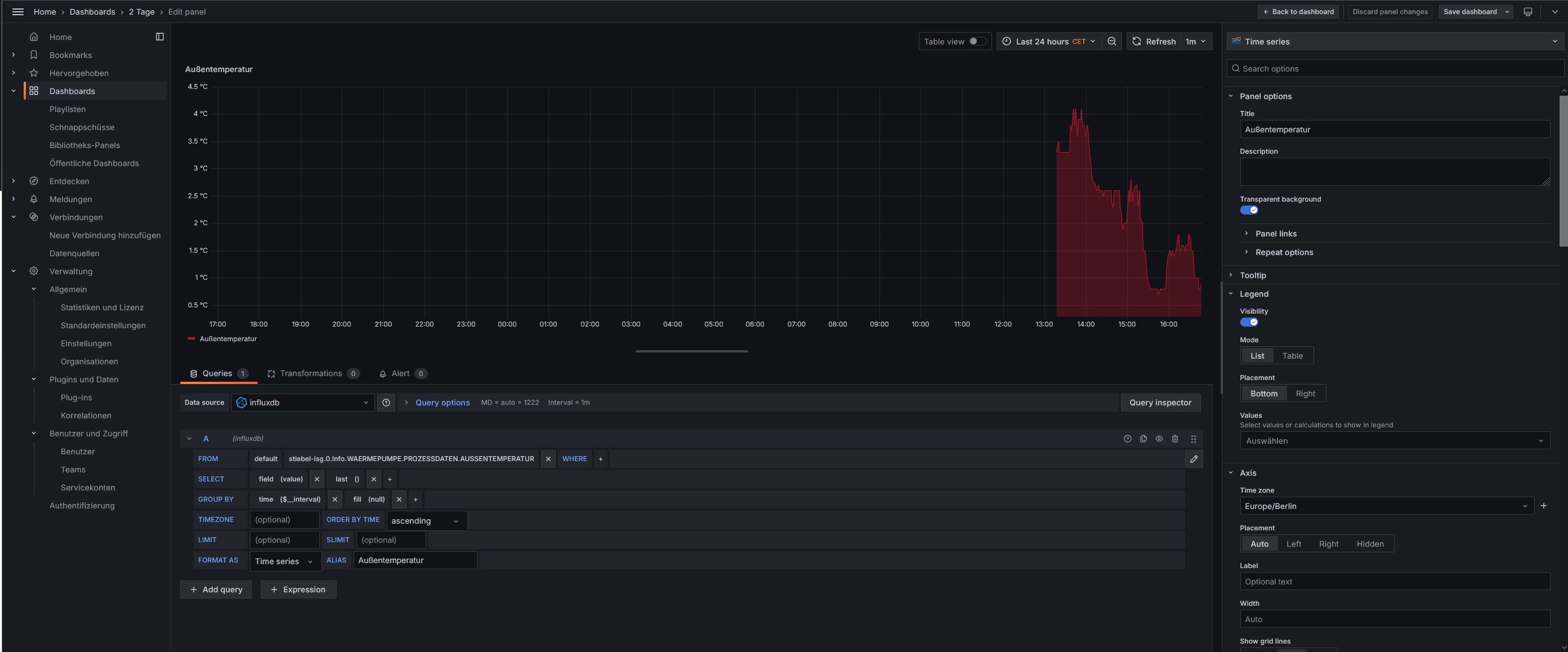Disable the Transparent background toggle
1568x652 pixels.
click(x=1249, y=210)
